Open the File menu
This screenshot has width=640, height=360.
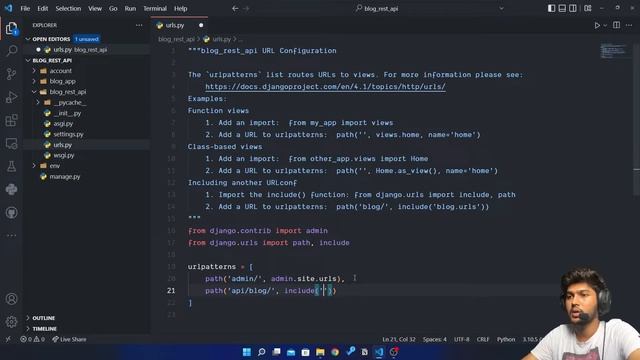tap(25, 8)
